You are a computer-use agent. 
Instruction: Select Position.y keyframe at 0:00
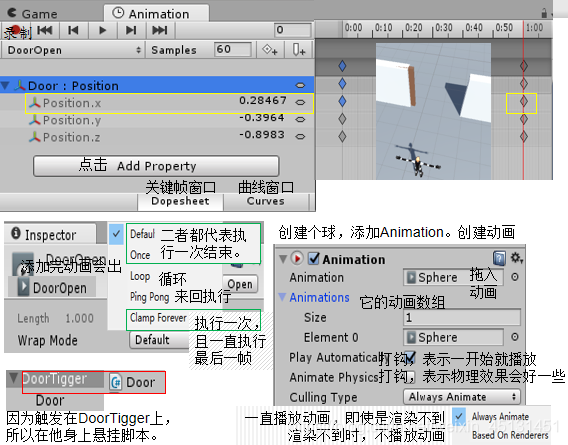point(342,118)
